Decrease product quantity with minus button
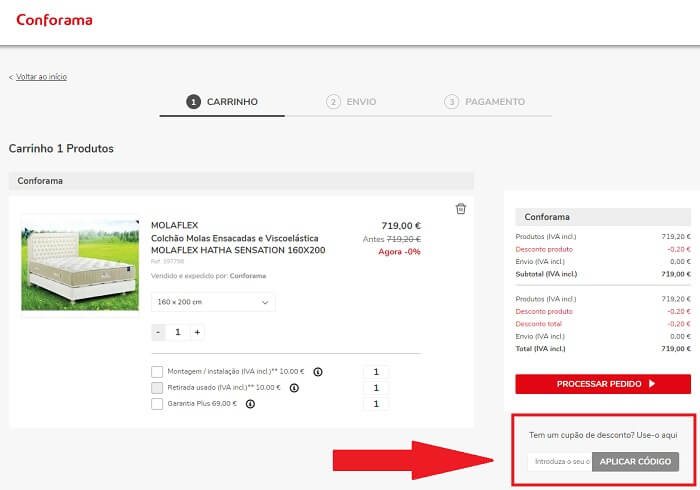 coord(158,332)
